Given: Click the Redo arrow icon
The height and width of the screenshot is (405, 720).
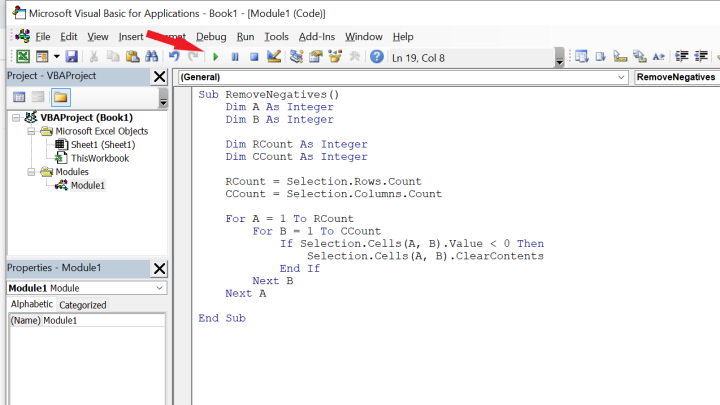Looking at the screenshot, I should pyautogui.click(x=193, y=56).
